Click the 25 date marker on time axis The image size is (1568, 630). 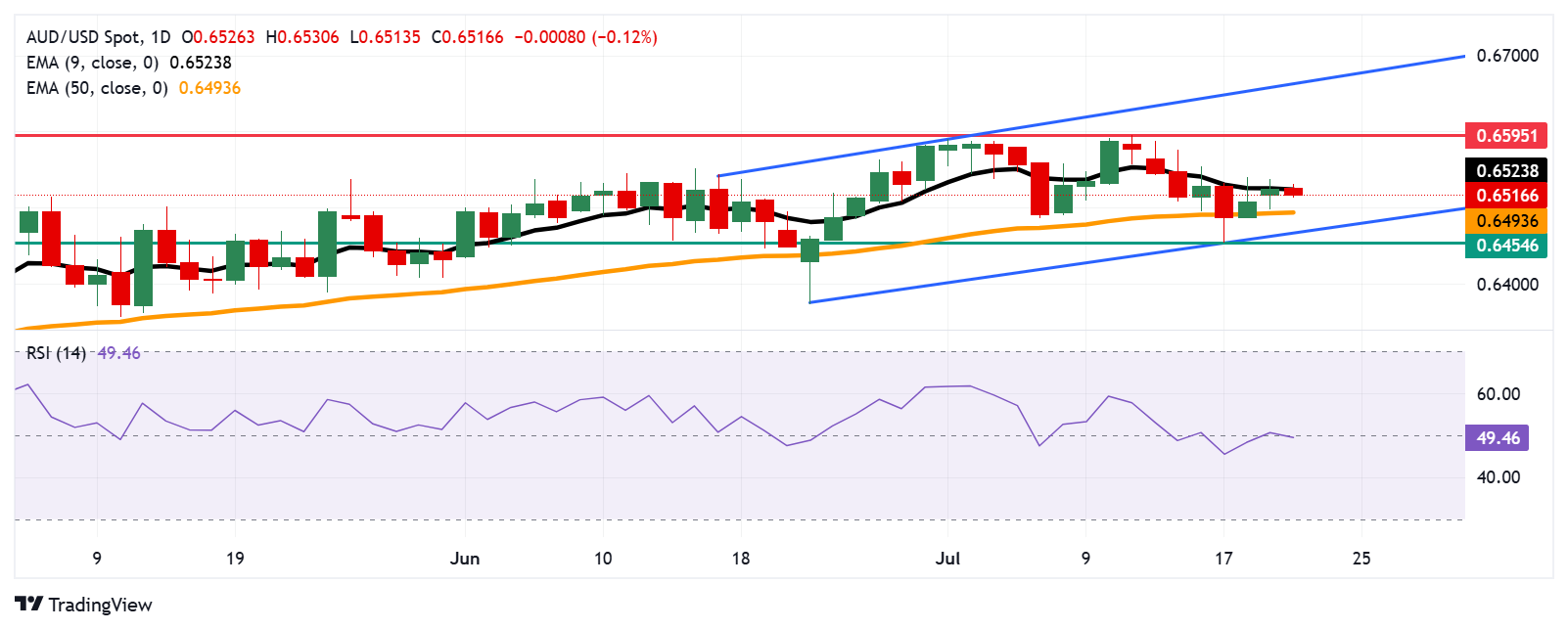pos(1360,559)
